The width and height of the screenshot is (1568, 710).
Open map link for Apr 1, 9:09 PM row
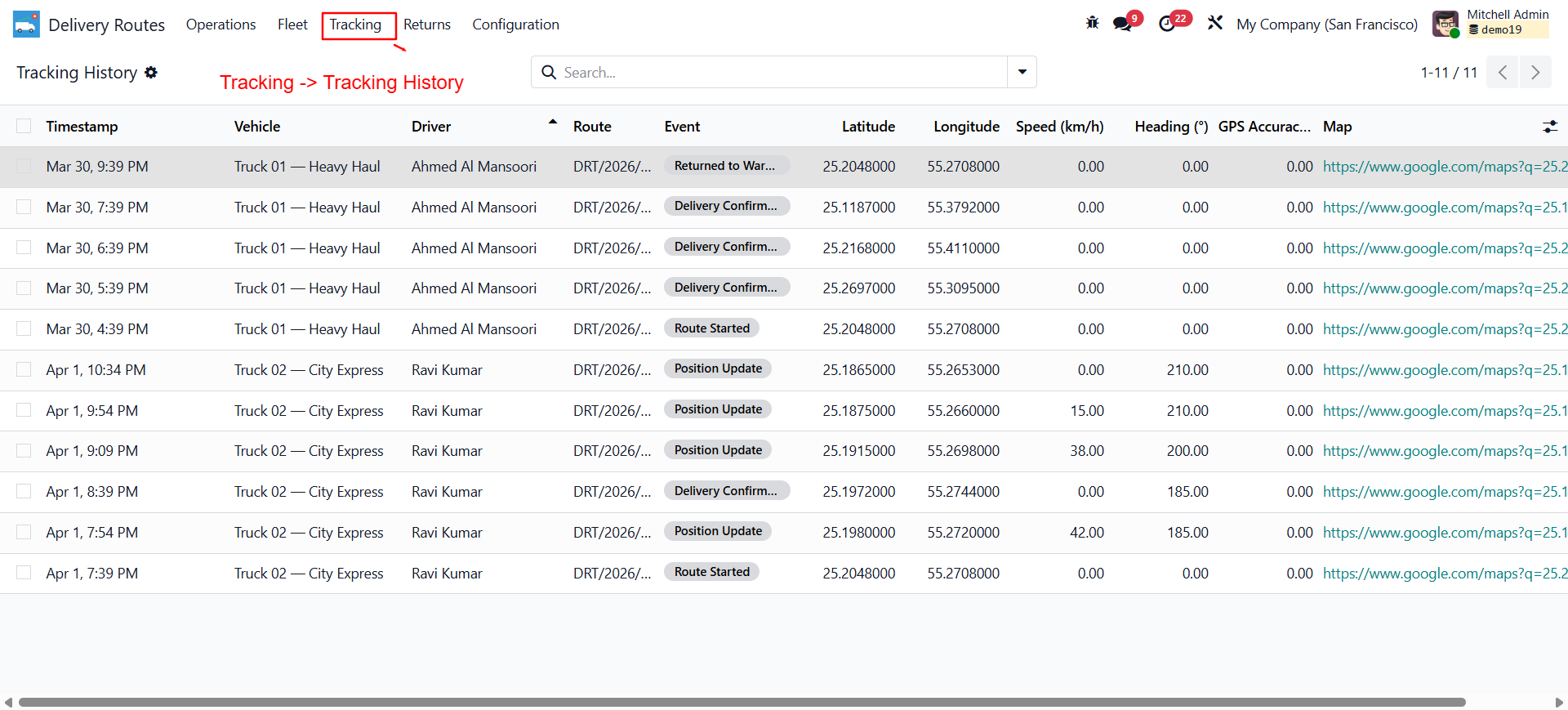(1445, 451)
